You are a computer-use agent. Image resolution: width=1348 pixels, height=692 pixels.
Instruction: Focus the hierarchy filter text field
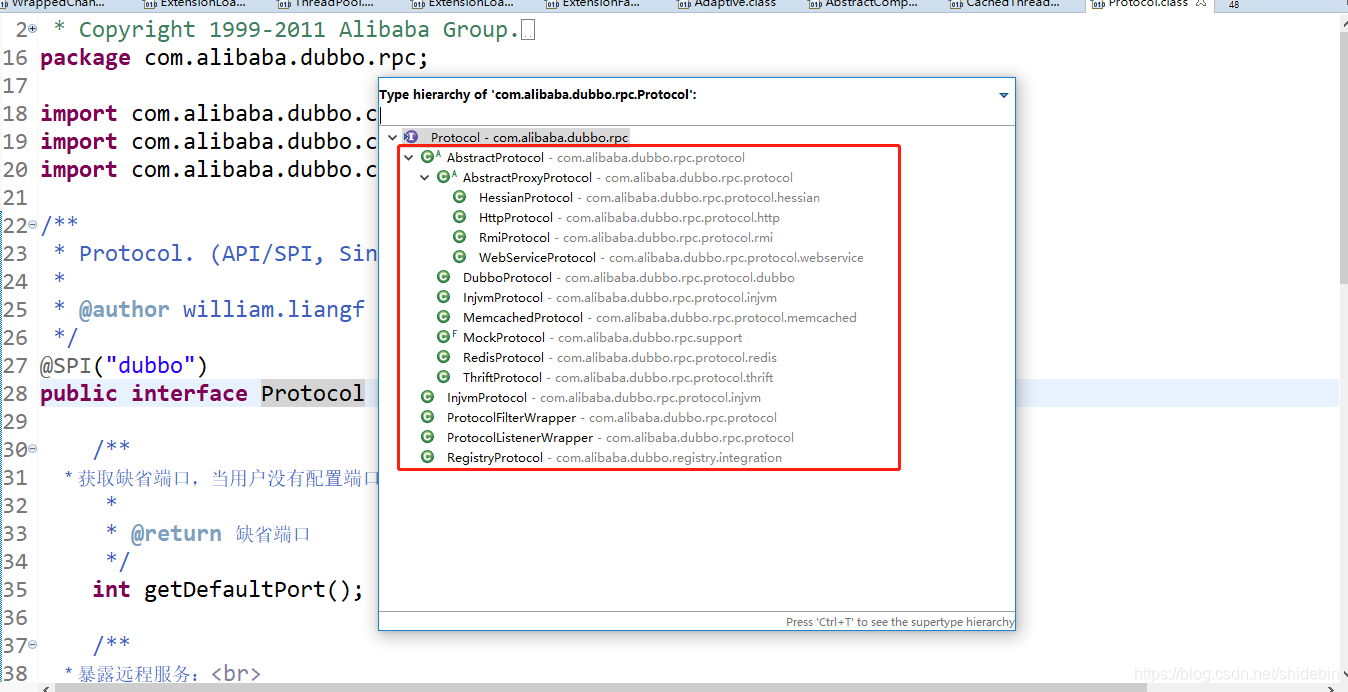tap(696, 116)
